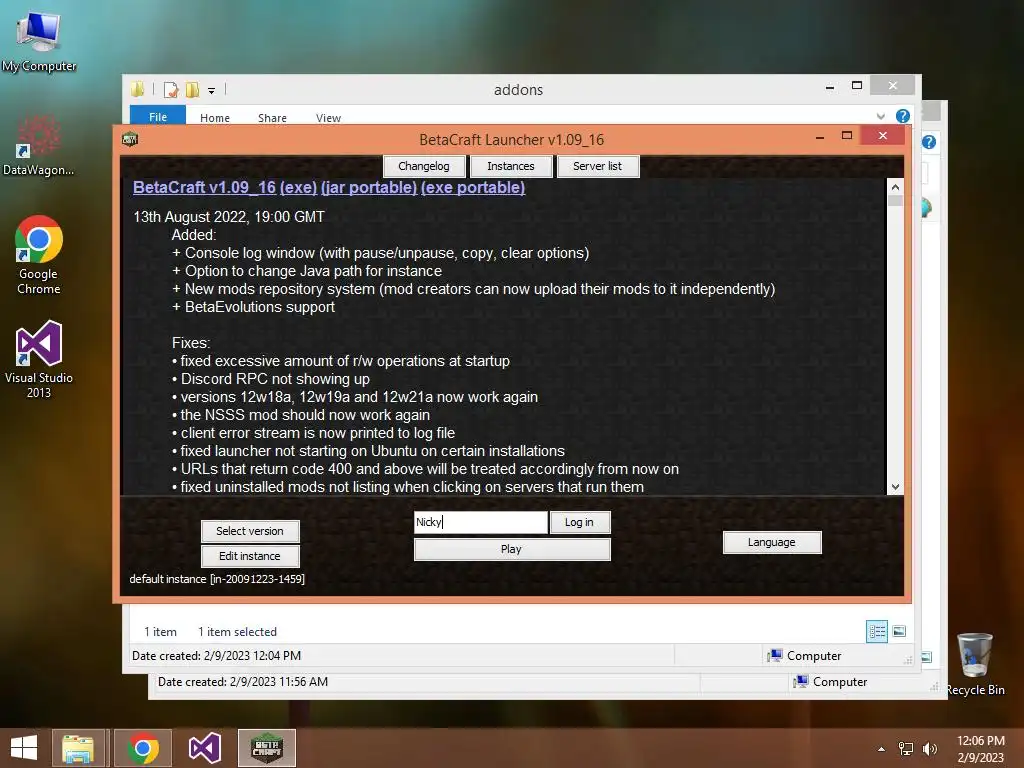Click Computer in rear window status bar
This screenshot has width=1024, height=768.
[830, 682]
